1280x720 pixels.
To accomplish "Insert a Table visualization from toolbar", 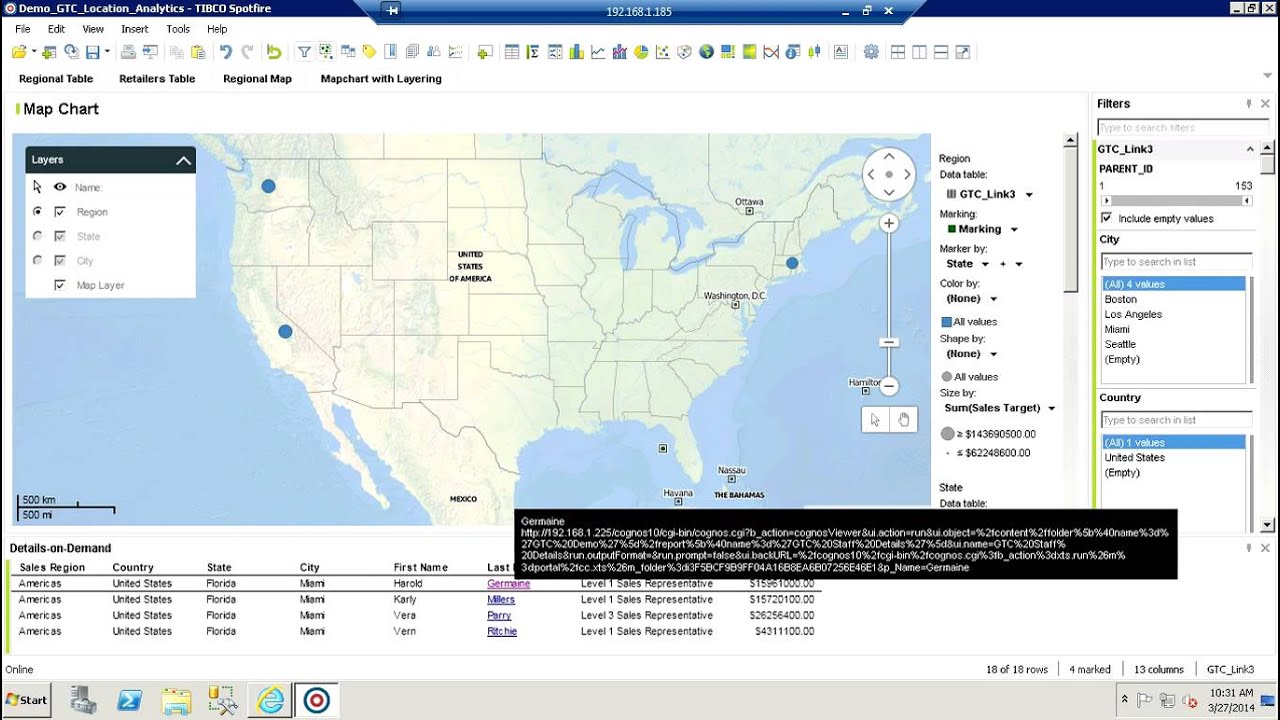I will coord(512,52).
